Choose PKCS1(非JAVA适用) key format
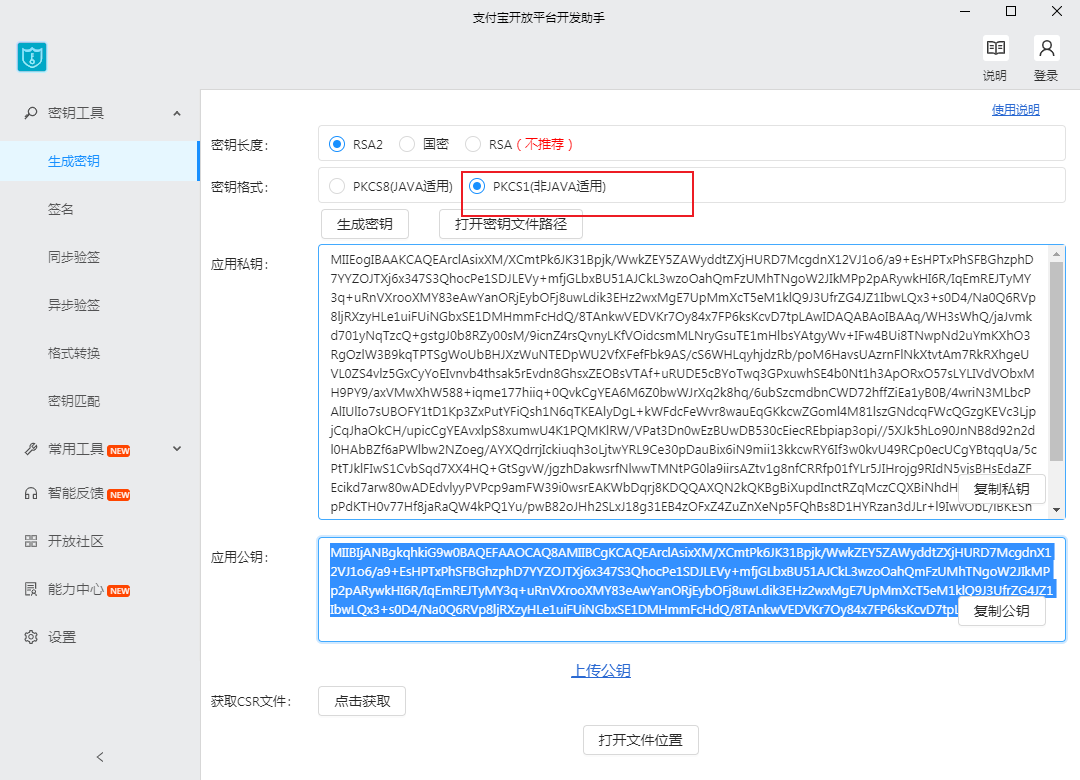This screenshot has width=1080, height=780. pos(477,186)
